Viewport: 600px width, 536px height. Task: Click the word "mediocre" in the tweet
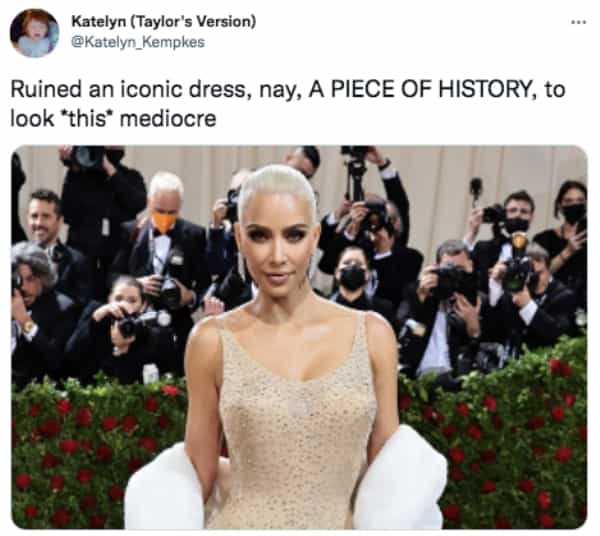point(168,119)
